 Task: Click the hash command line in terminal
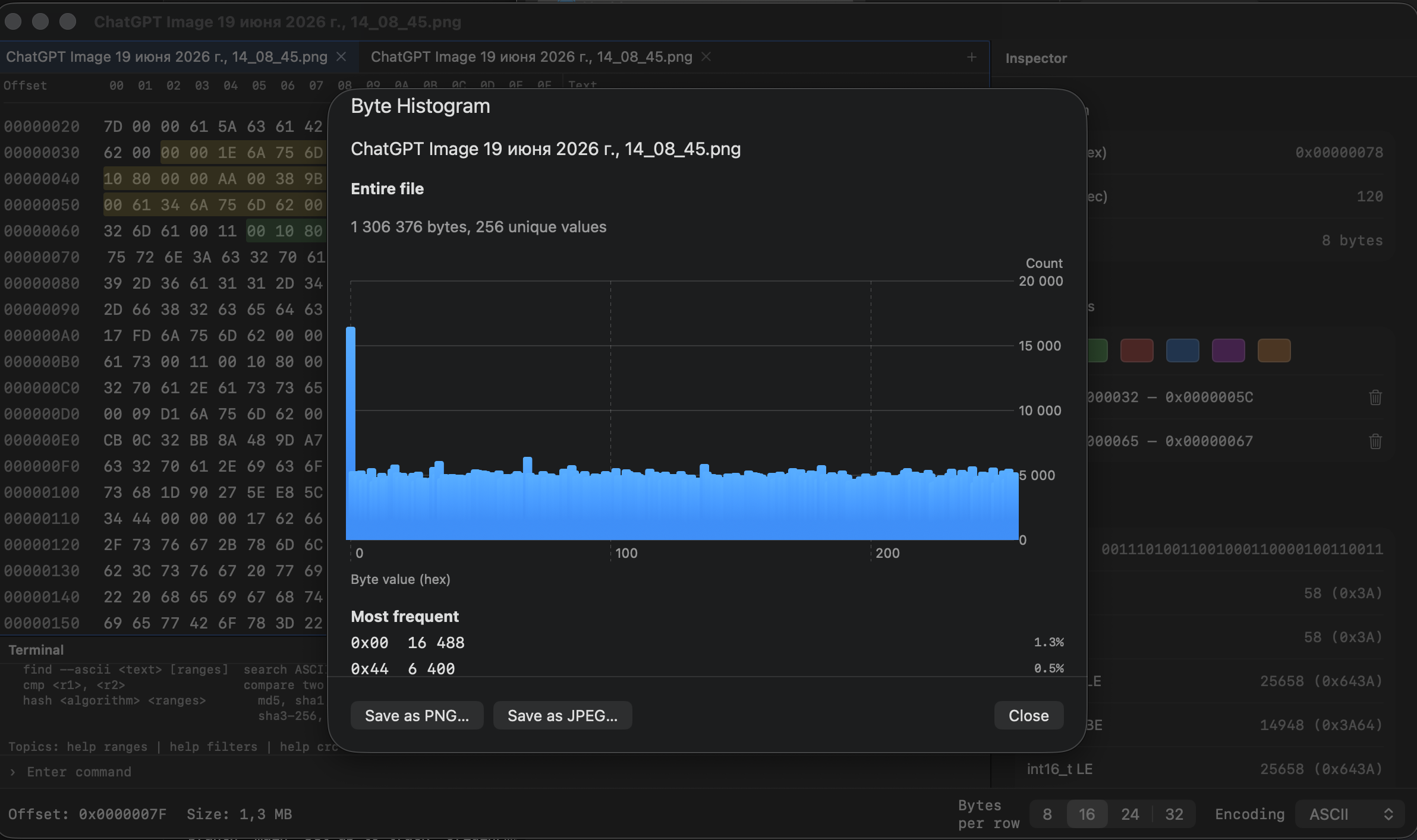pyautogui.click(x=114, y=700)
